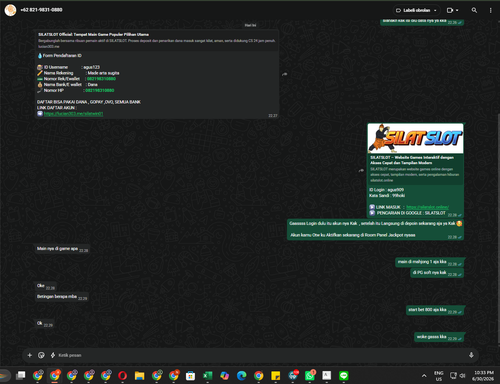Open the lucian303.me registration link
This screenshot has height=384, width=500.
(x=73, y=114)
